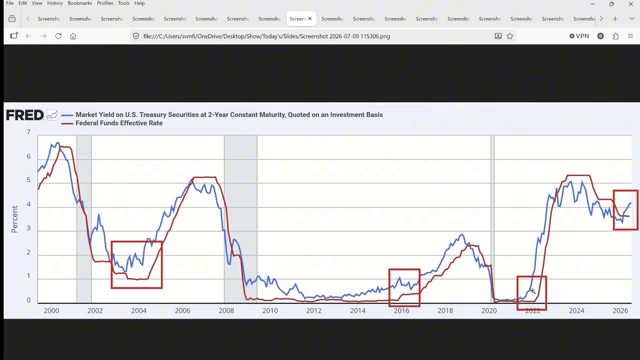640x360 pixels.
Task: Close the active Screenshot tab
Action: pyautogui.click(x=310, y=19)
